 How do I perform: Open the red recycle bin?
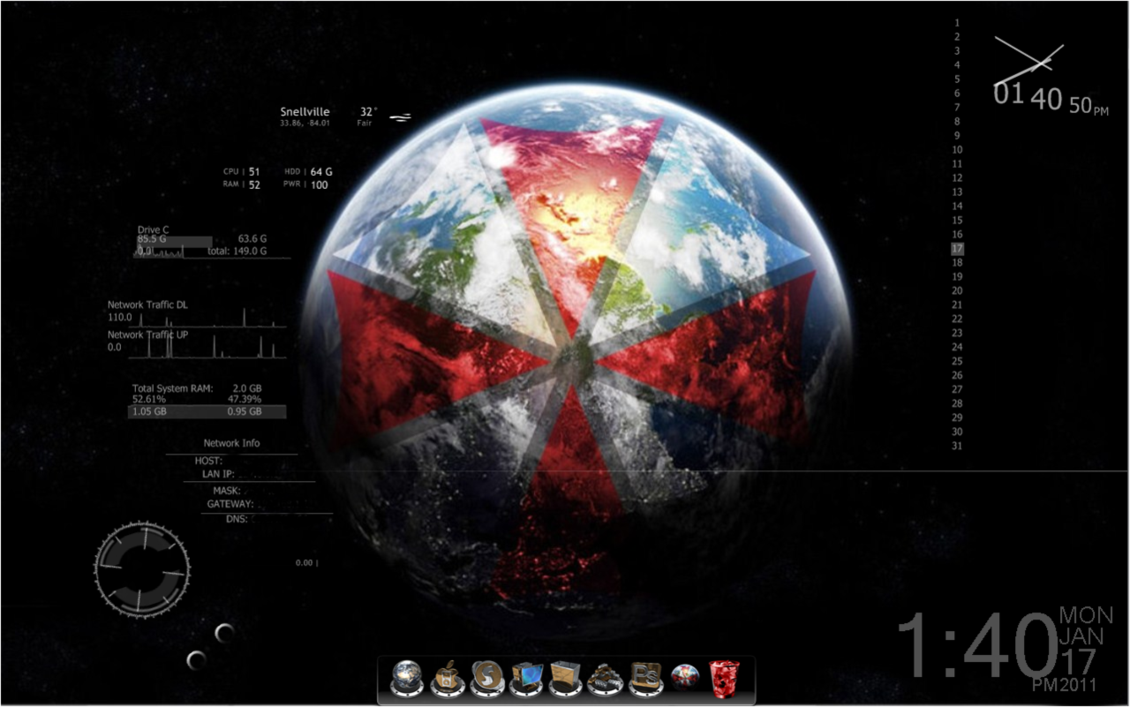coord(724,679)
